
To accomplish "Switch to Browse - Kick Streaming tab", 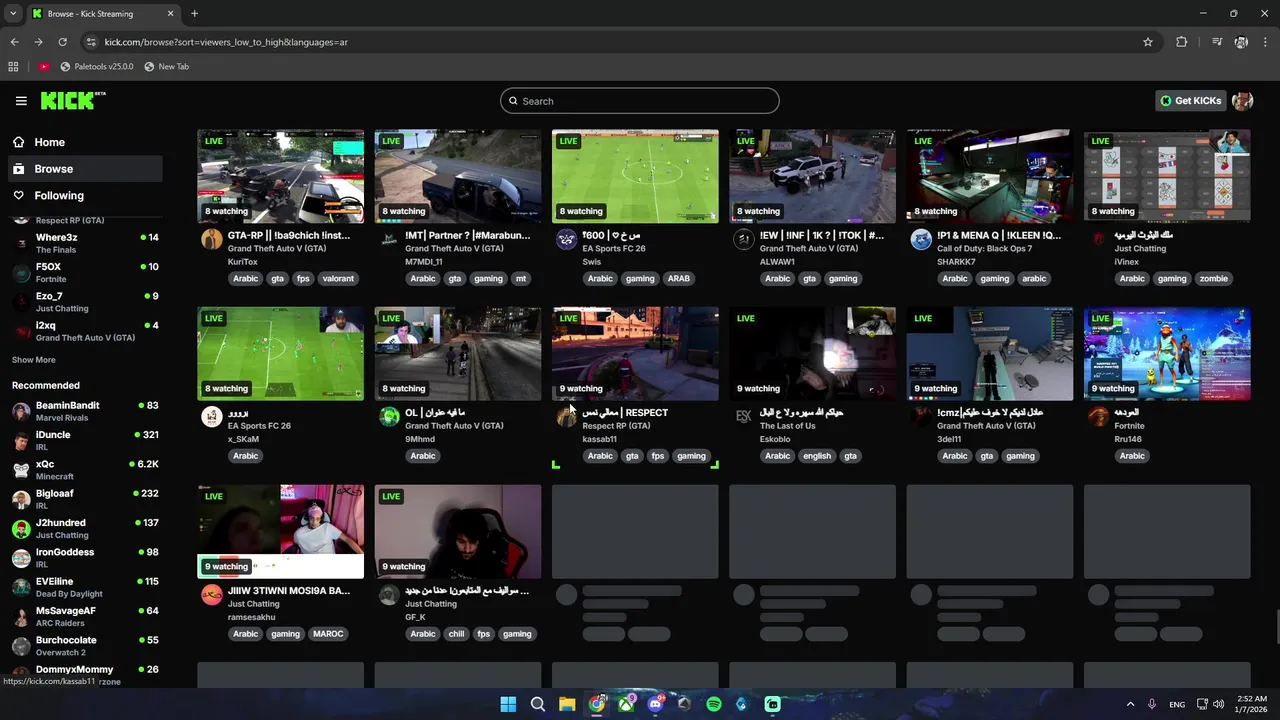I will [102, 14].
